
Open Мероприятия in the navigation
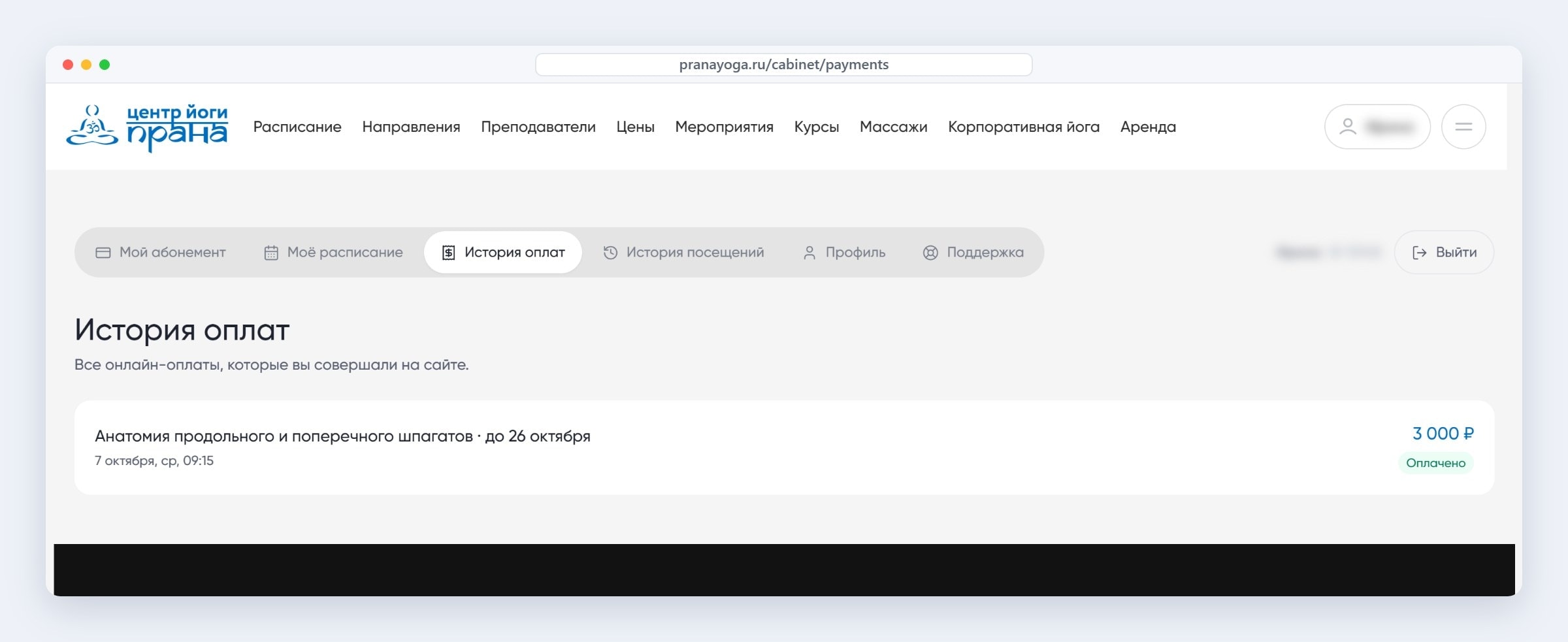point(724,127)
